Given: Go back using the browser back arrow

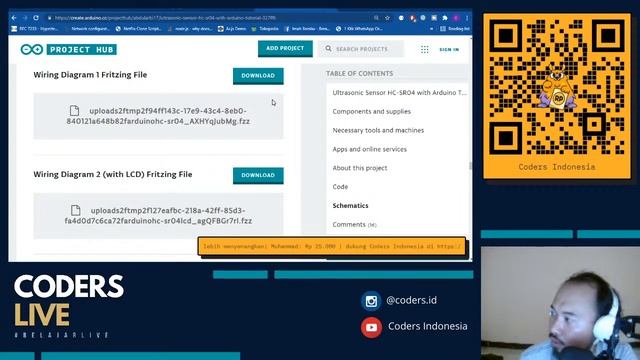Looking at the screenshot, I should point(14,18).
